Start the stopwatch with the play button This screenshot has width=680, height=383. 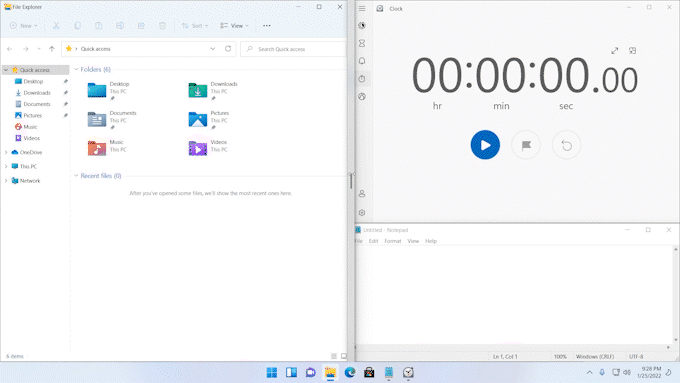tap(485, 145)
